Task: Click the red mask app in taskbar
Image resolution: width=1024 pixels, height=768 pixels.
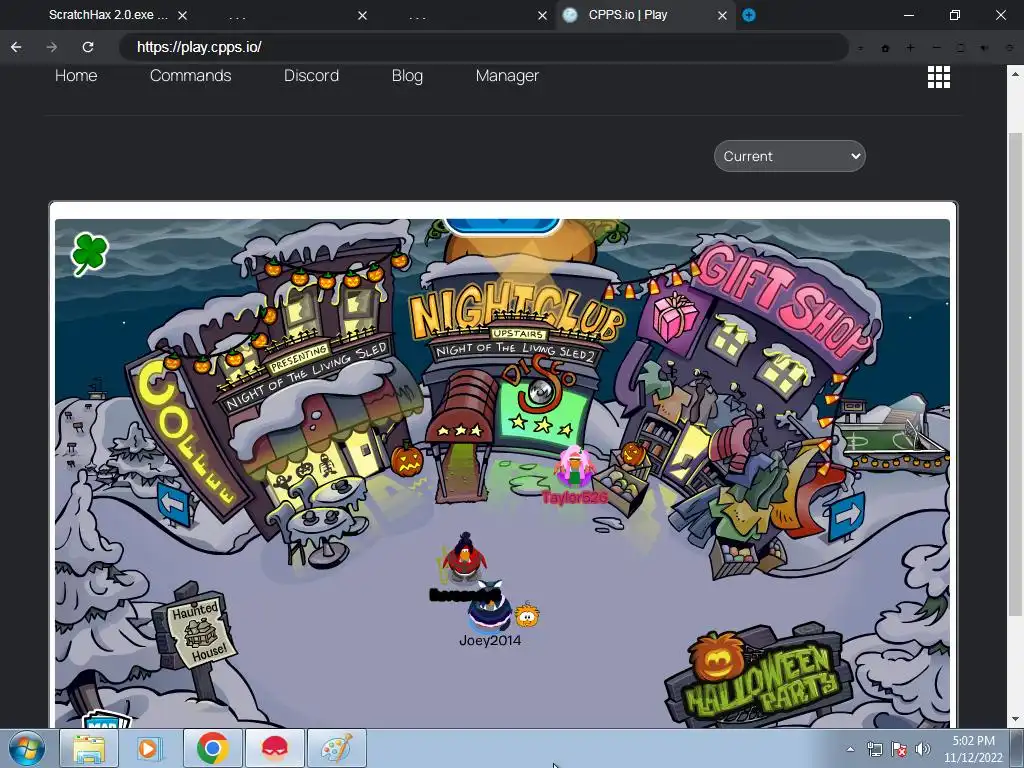Action: tap(274, 748)
